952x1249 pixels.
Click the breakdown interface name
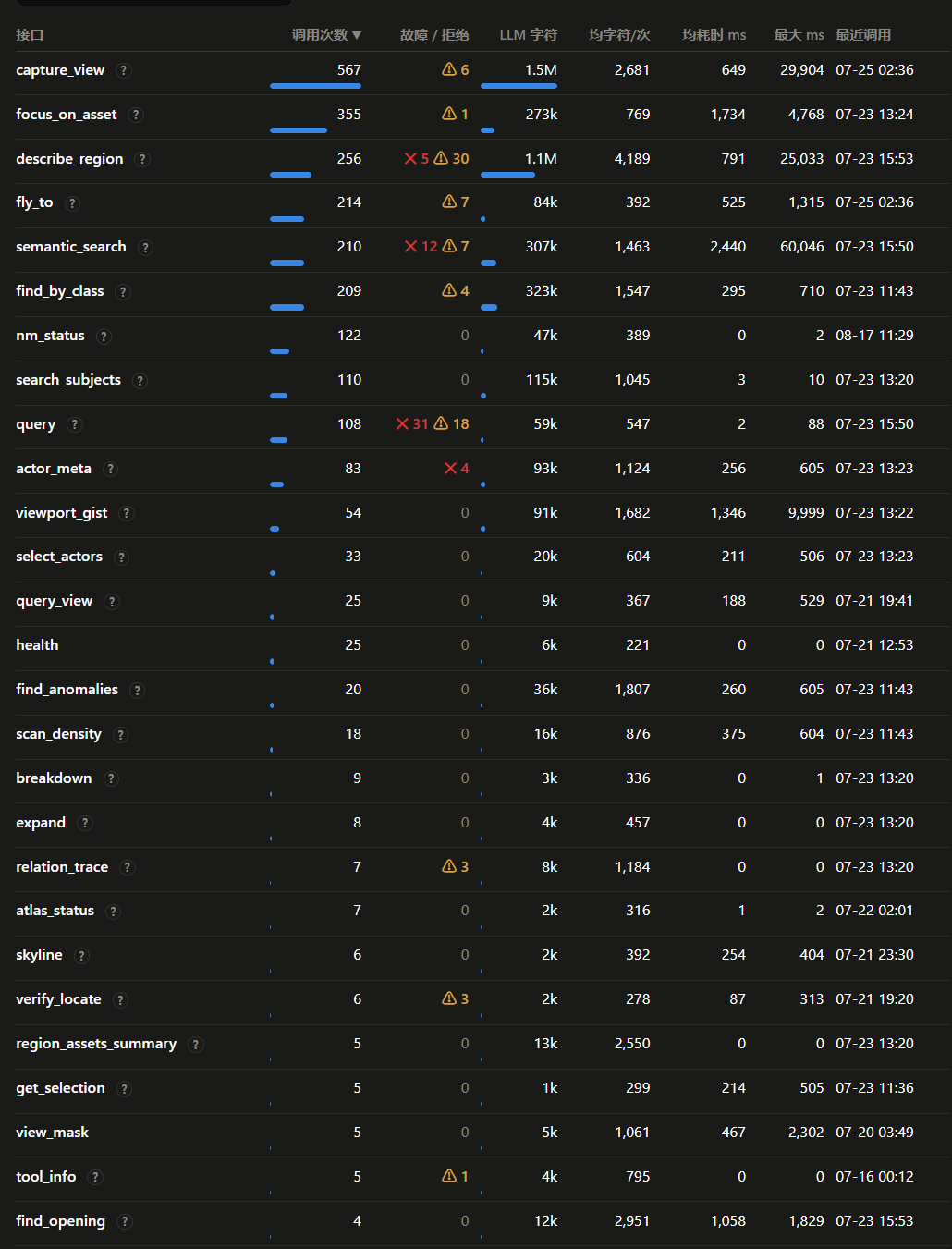(54, 778)
